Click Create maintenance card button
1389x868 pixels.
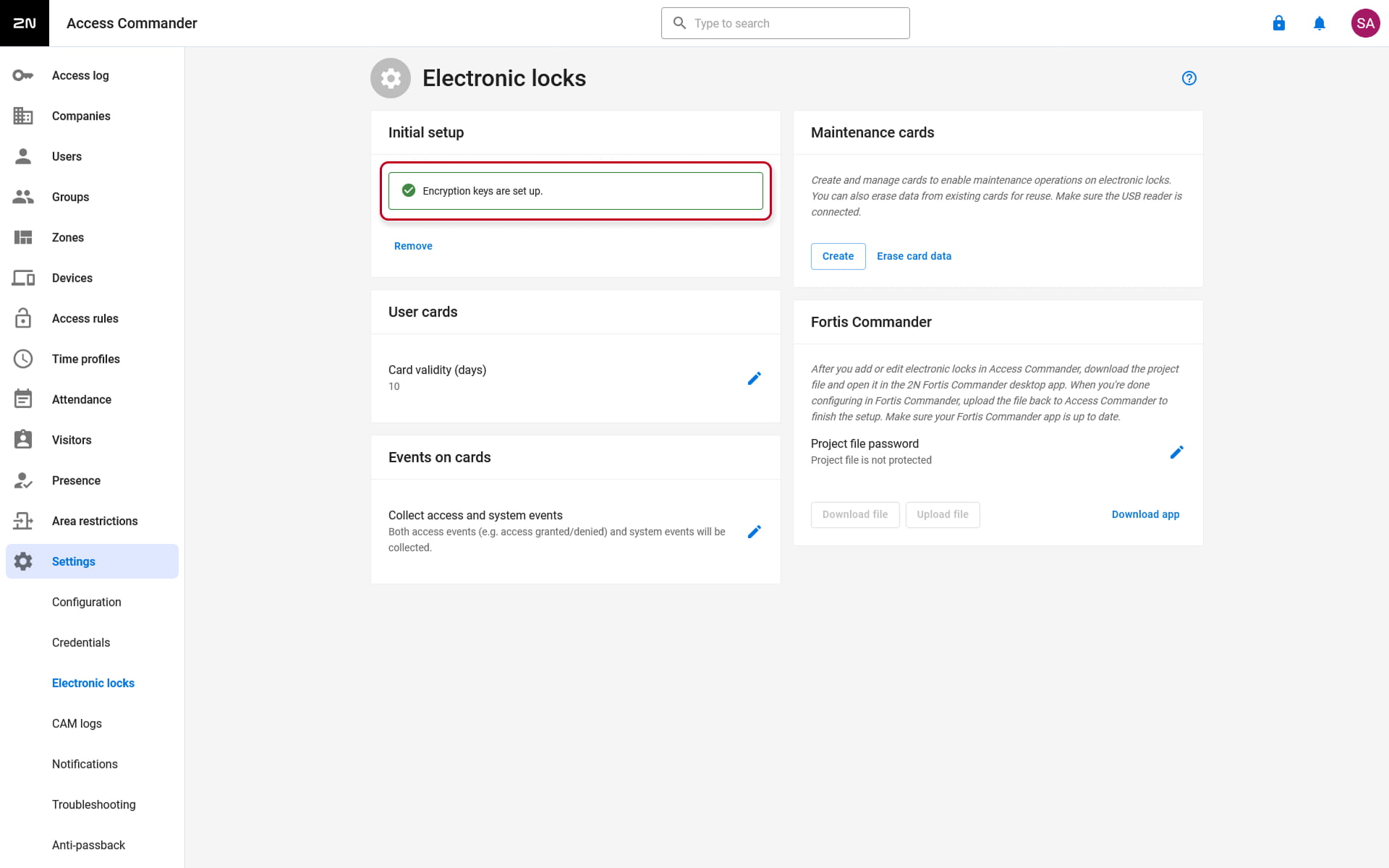click(x=838, y=256)
